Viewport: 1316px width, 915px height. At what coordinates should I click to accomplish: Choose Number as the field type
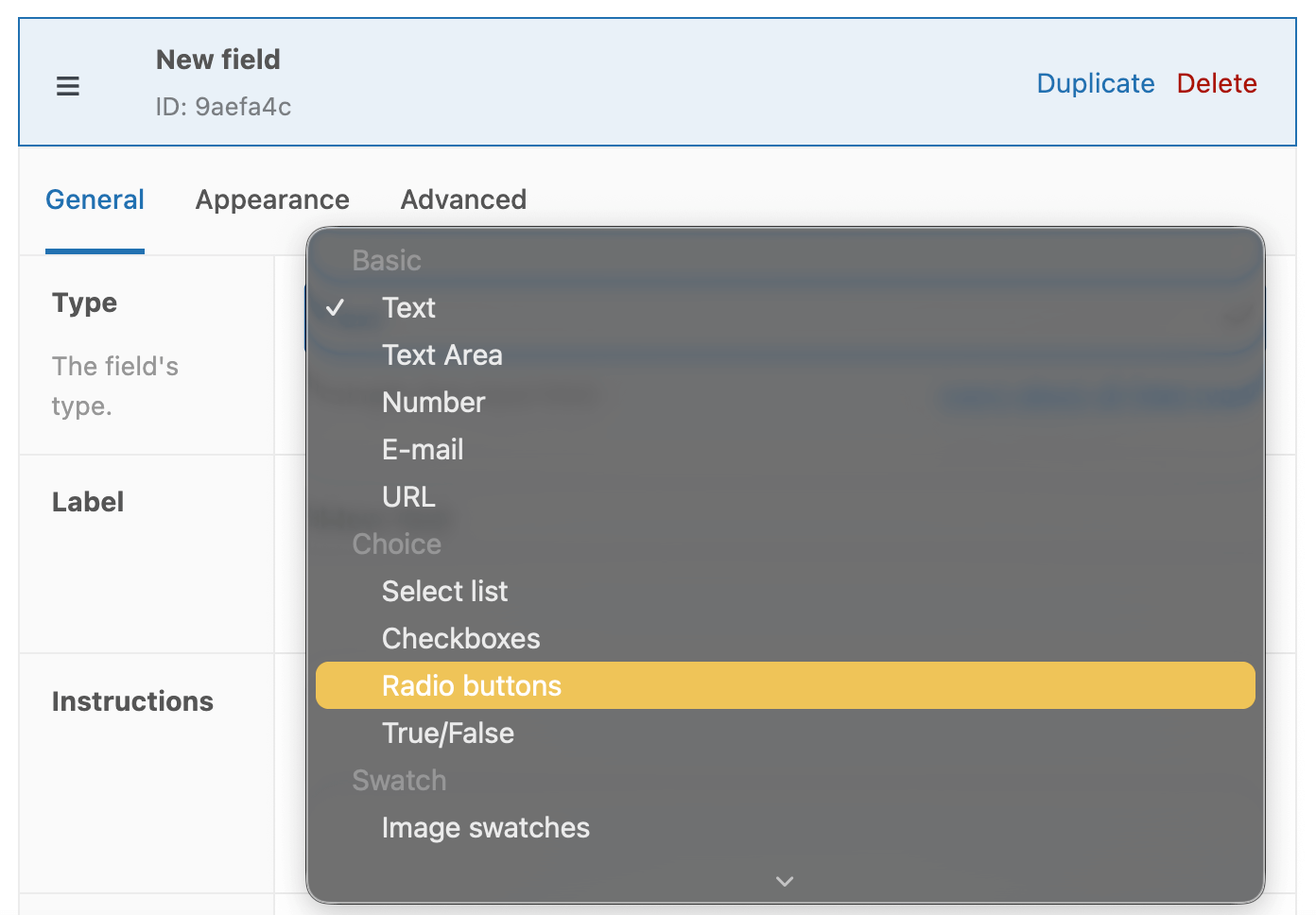coord(433,402)
